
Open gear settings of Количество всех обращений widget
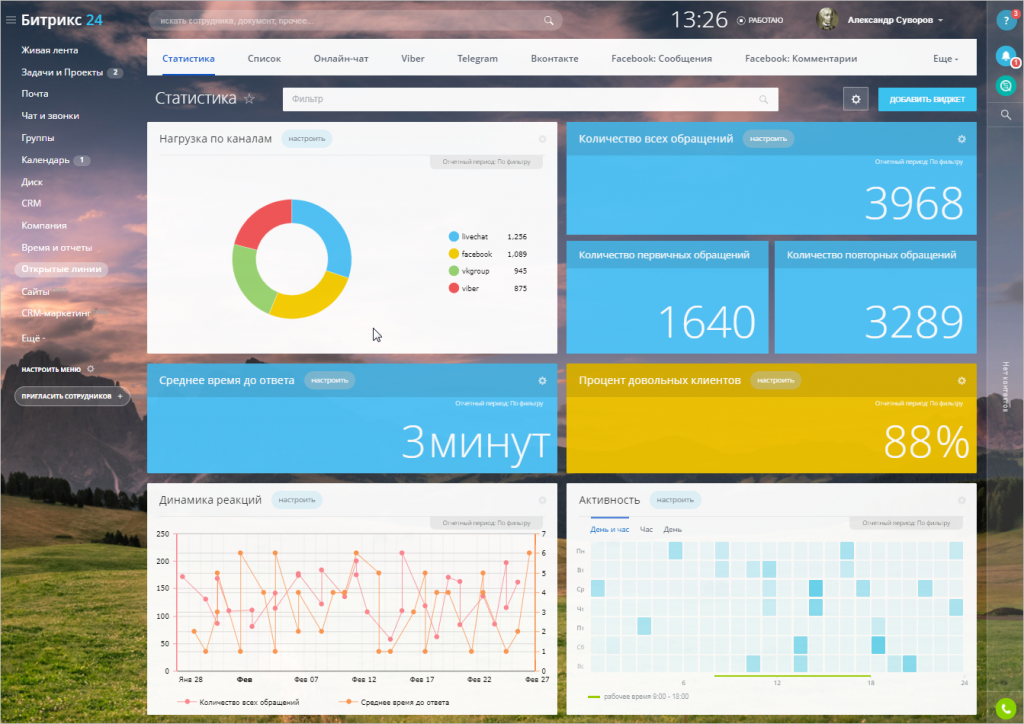click(961, 139)
